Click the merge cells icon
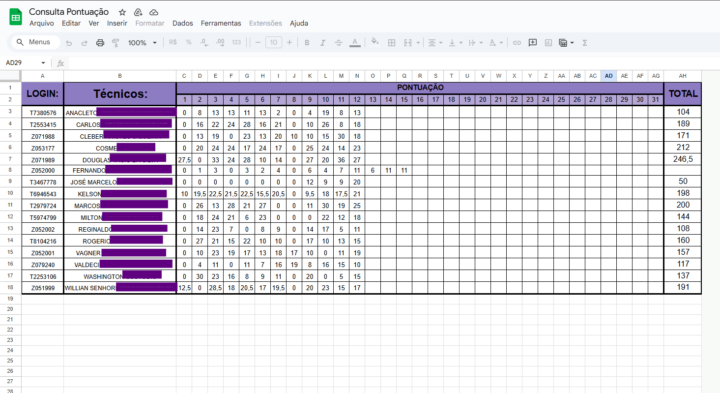Viewport: 720px width, 393px height. coord(408,43)
